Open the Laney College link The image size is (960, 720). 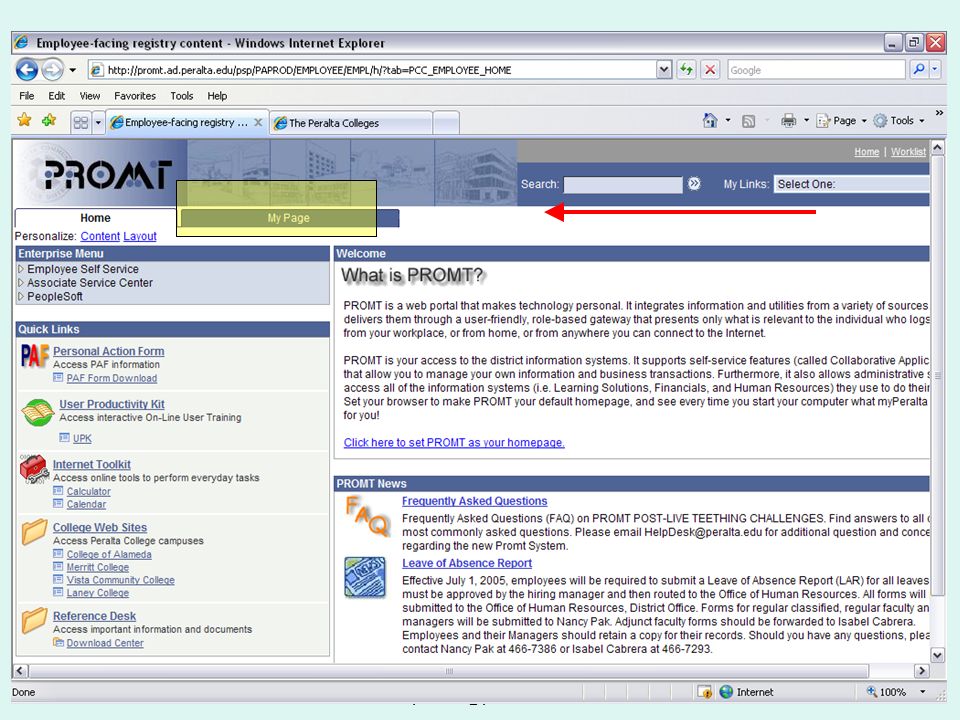click(97, 593)
